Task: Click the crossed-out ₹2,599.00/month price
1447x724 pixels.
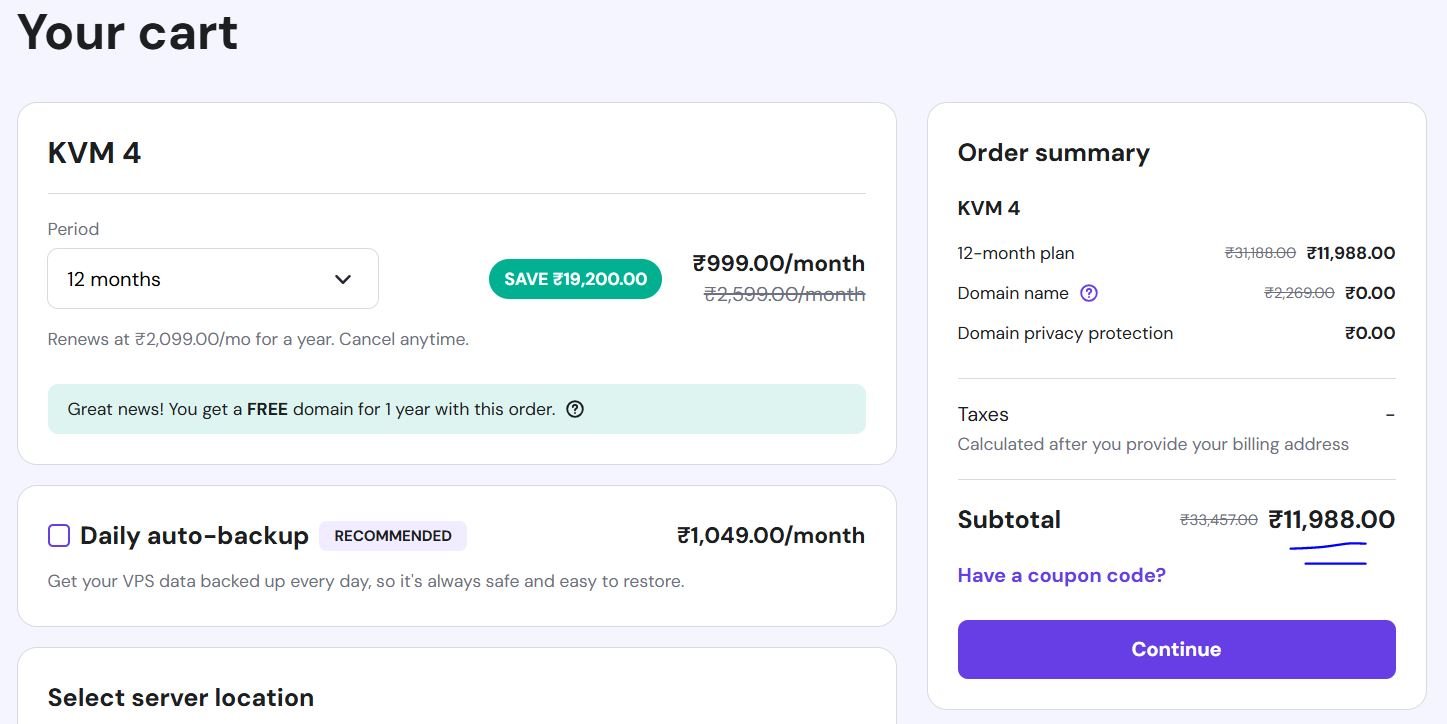Action: click(x=784, y=294)
